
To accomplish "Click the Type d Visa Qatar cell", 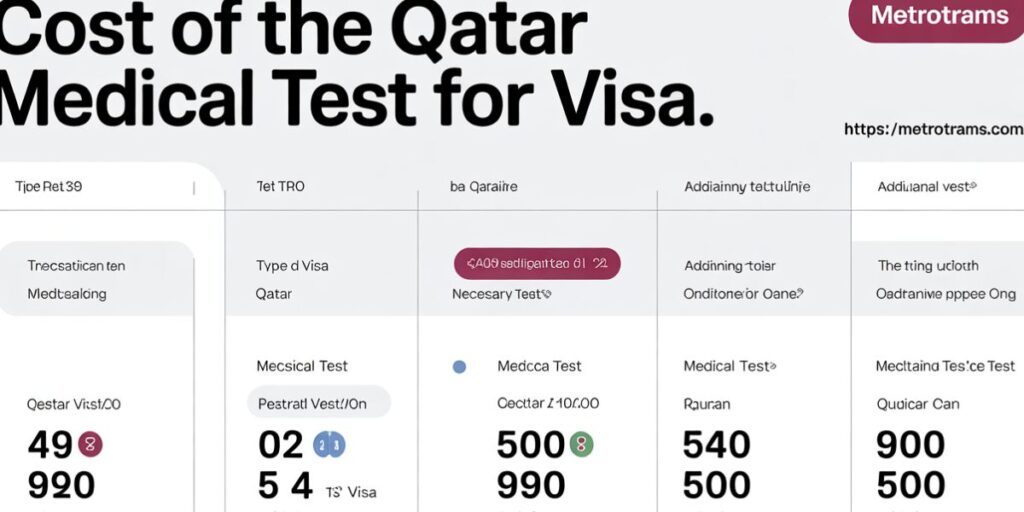I will point(292,280).
